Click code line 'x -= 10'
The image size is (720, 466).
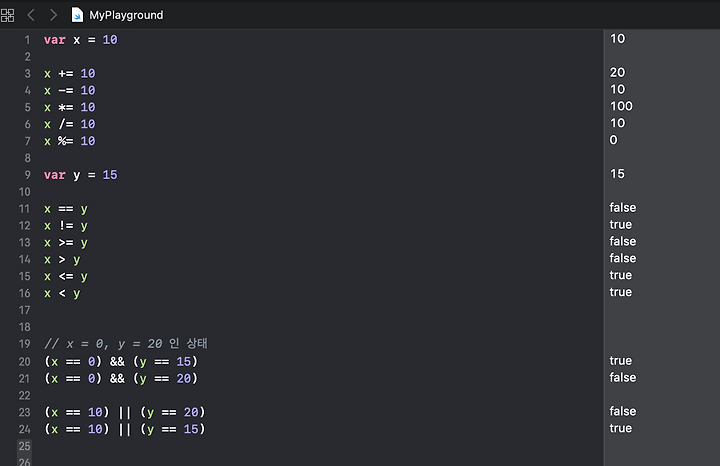pyautogui.click(x=70, y=90)
